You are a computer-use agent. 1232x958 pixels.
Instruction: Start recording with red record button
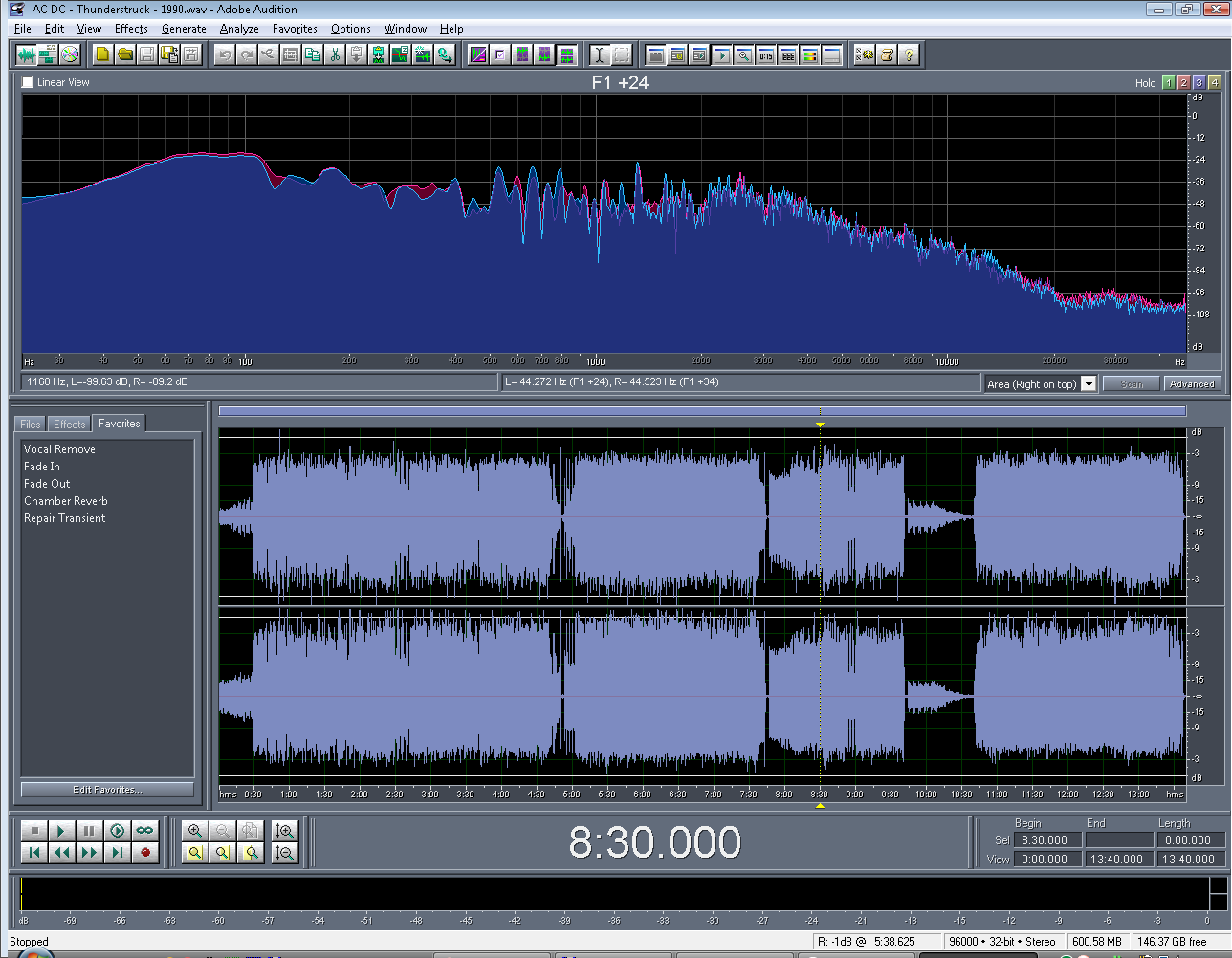tap(144, 852)
